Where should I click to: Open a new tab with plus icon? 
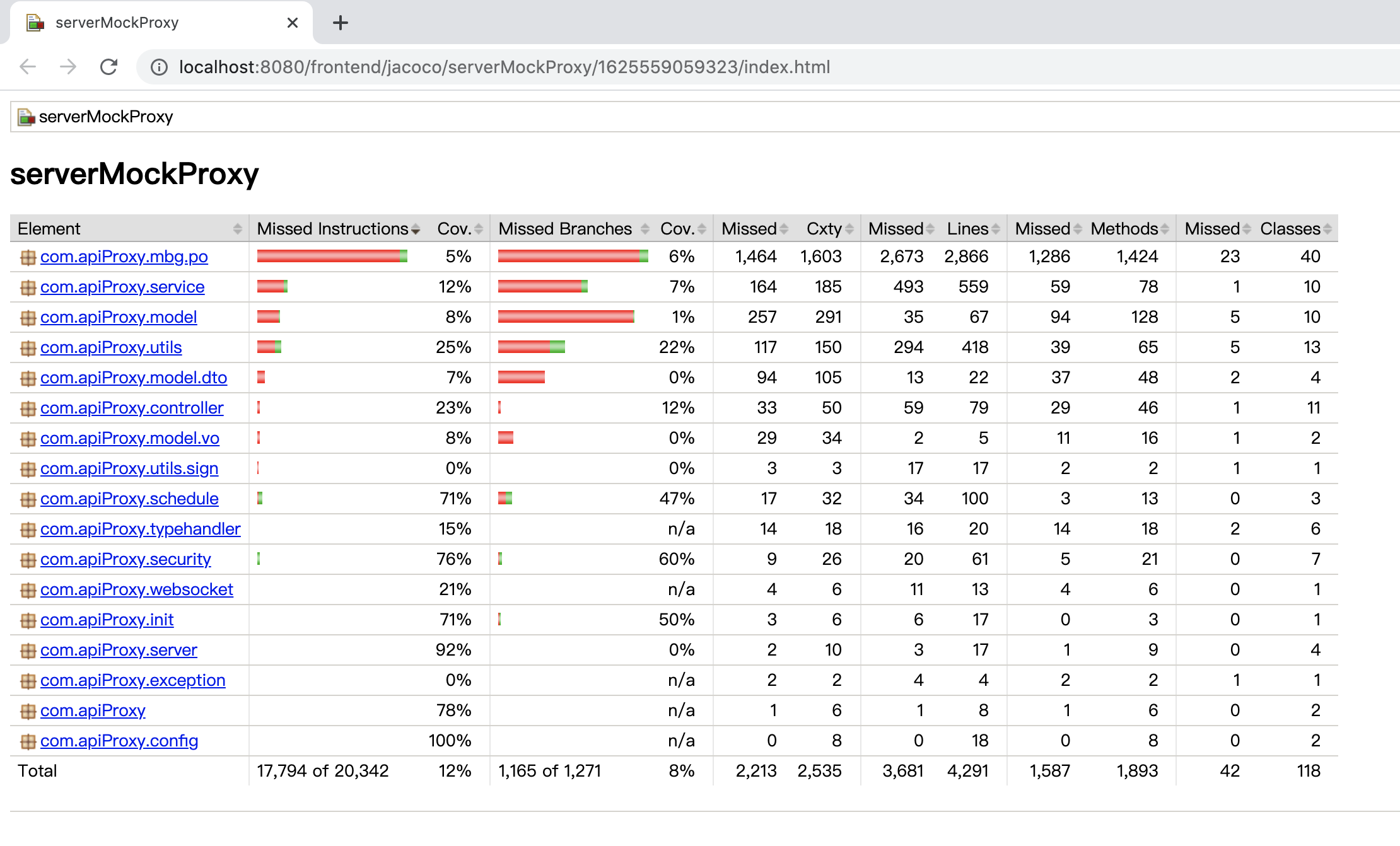pos(341,23)
